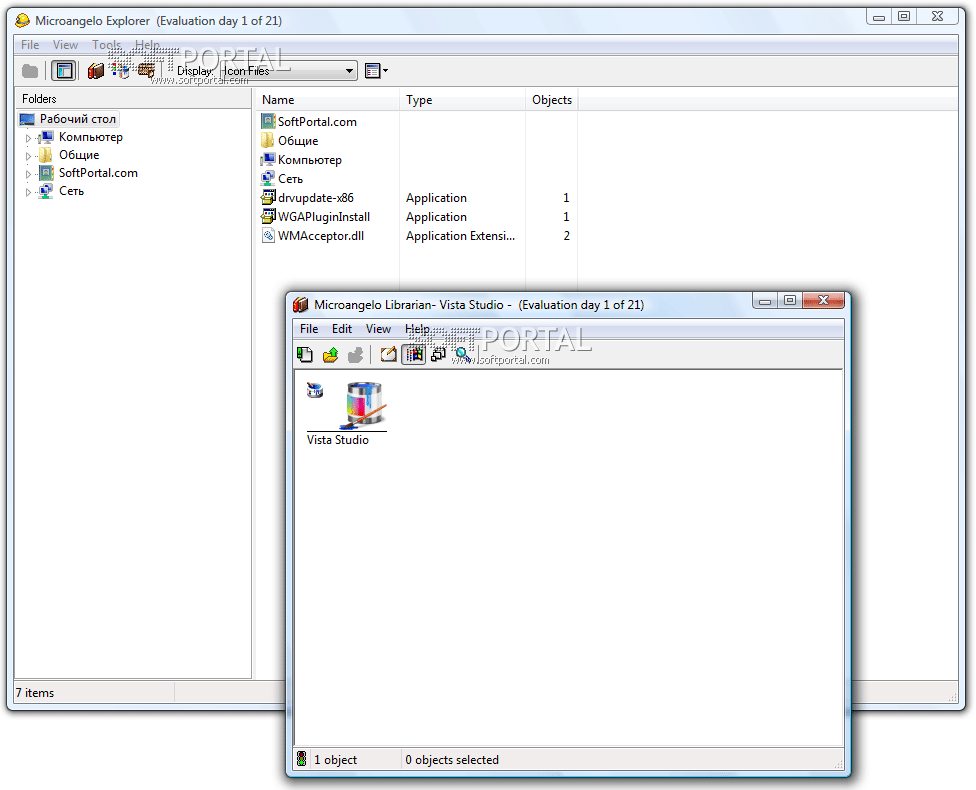Open the Help menu in Microangelo Librarian
The image size is (976, 790).
pyautogui.click(x=417, y=329)
